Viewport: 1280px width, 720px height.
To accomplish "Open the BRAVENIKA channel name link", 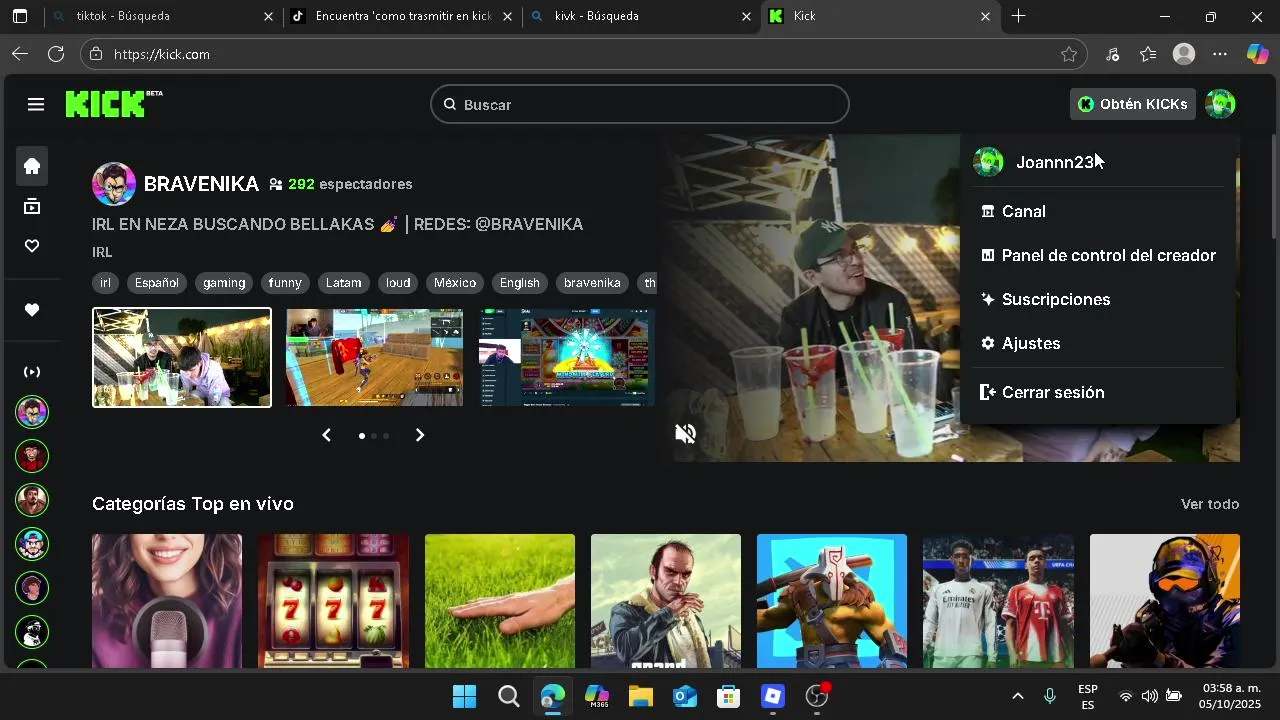I will click(201, 184).
